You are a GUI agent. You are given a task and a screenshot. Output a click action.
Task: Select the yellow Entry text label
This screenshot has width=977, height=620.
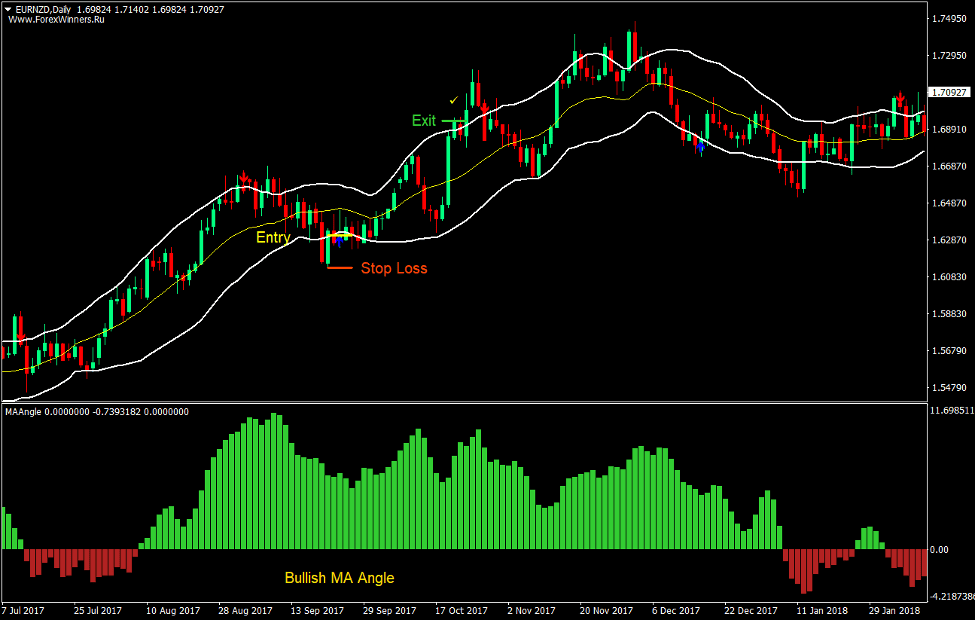pos(273,238)
